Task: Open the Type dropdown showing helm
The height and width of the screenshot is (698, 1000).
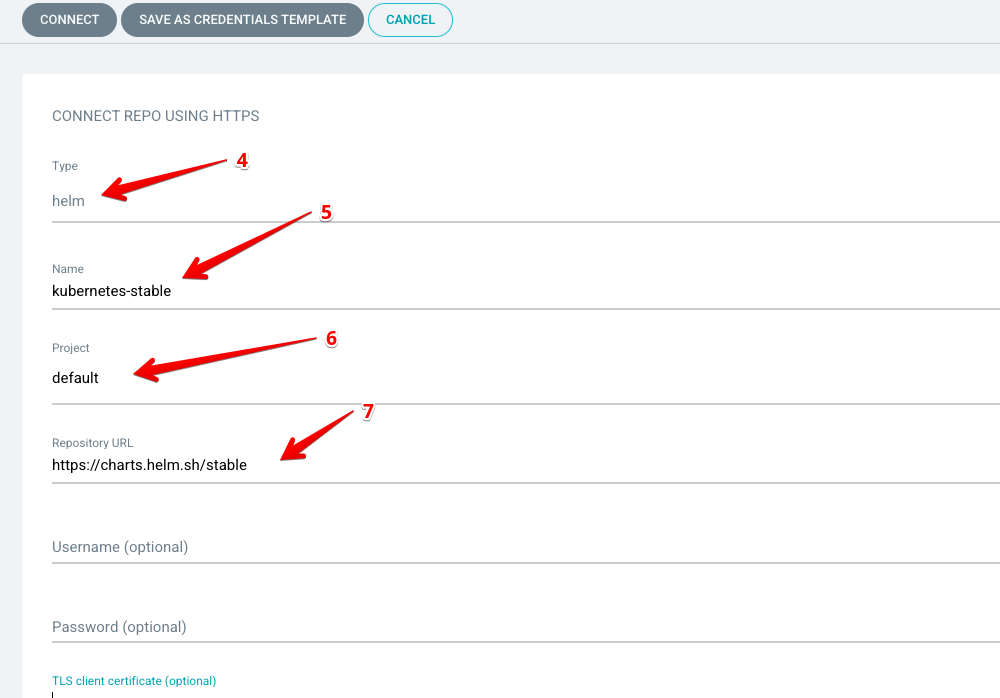Action: click(526, 201)
